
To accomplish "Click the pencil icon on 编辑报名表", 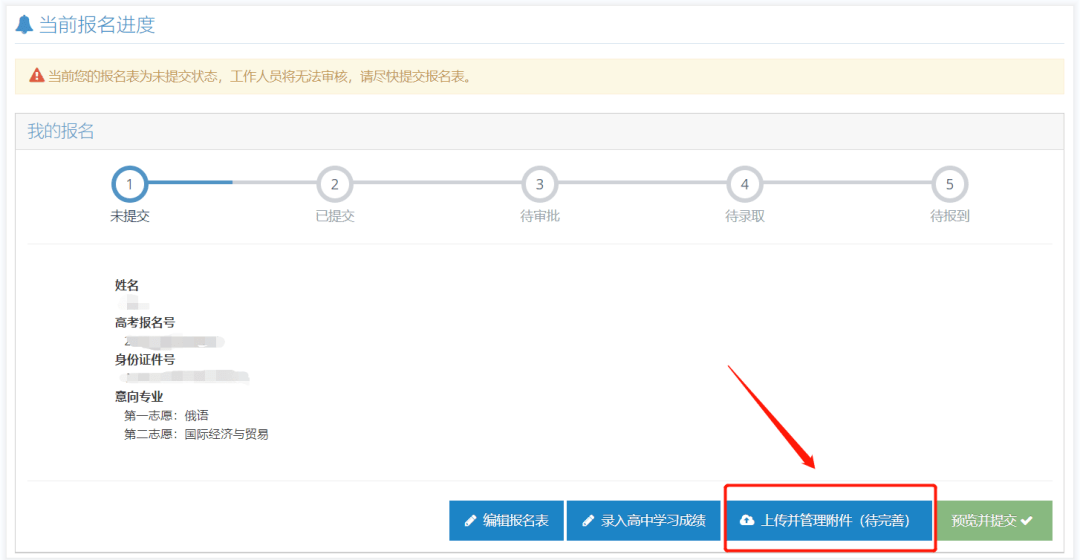I will [470, 521].
